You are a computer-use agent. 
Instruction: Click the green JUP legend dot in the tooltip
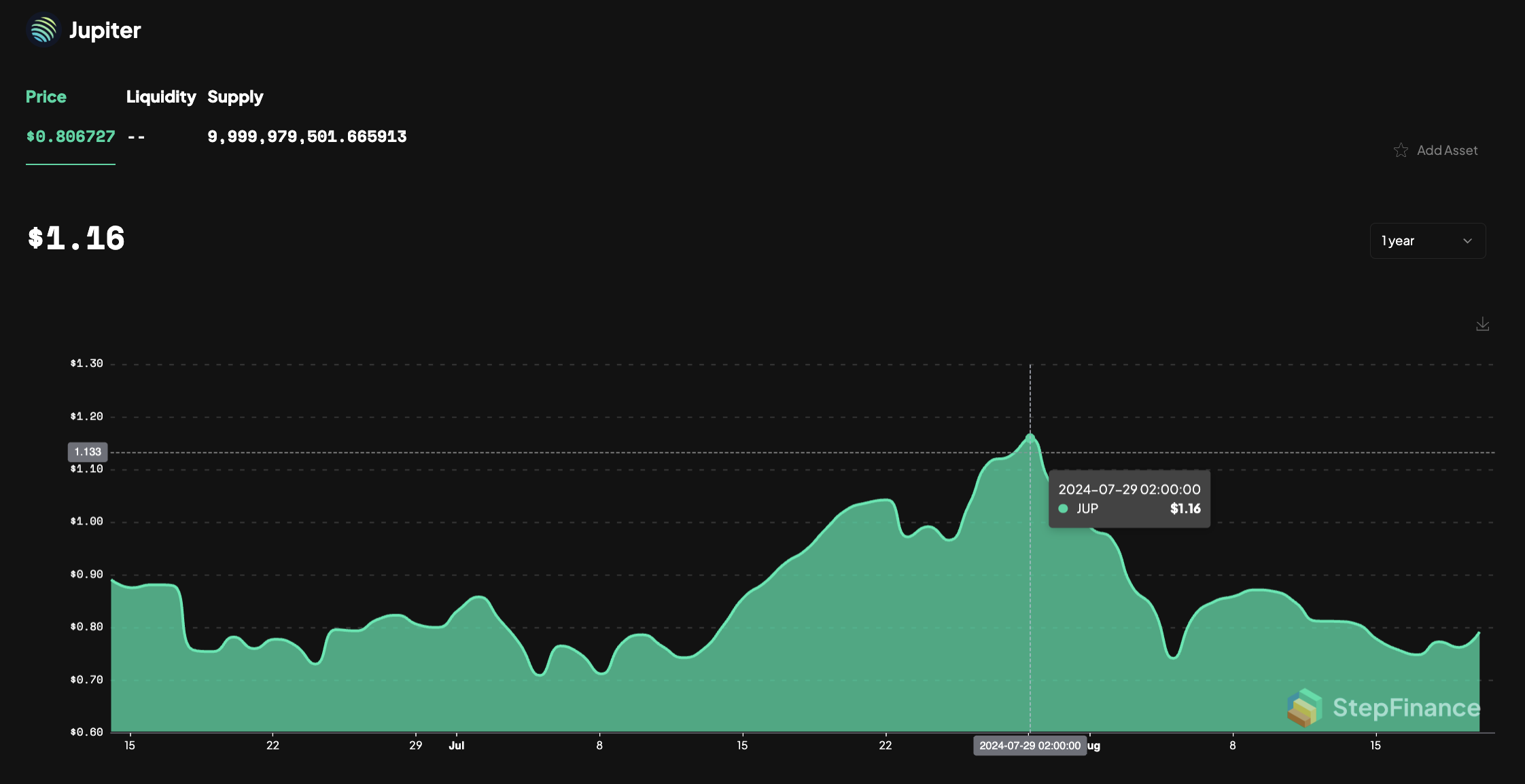(x=1063, y=508)
